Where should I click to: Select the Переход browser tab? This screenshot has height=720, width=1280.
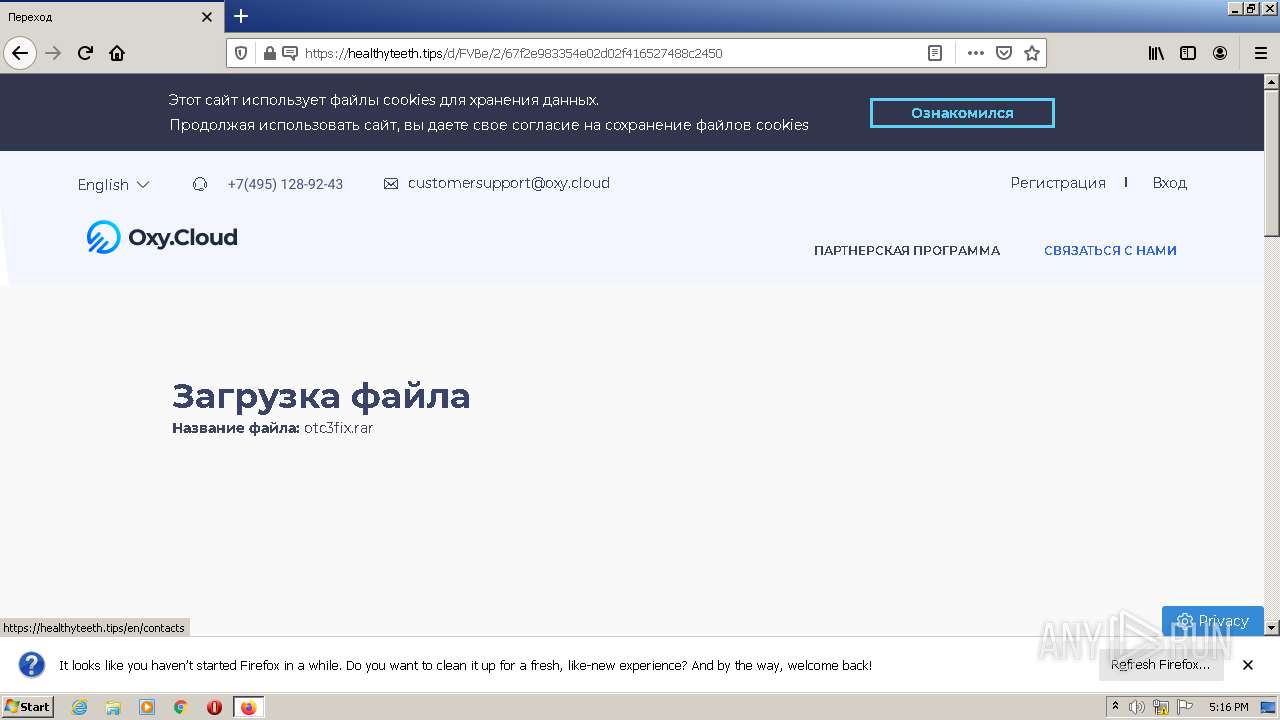112,17
